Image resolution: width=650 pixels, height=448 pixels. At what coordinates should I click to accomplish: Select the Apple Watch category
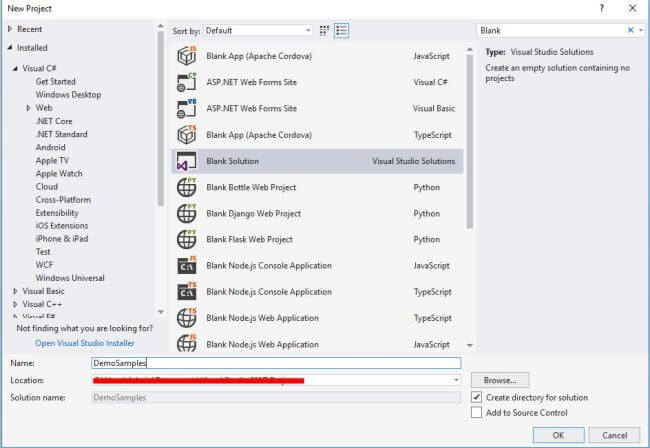point(59,174)
